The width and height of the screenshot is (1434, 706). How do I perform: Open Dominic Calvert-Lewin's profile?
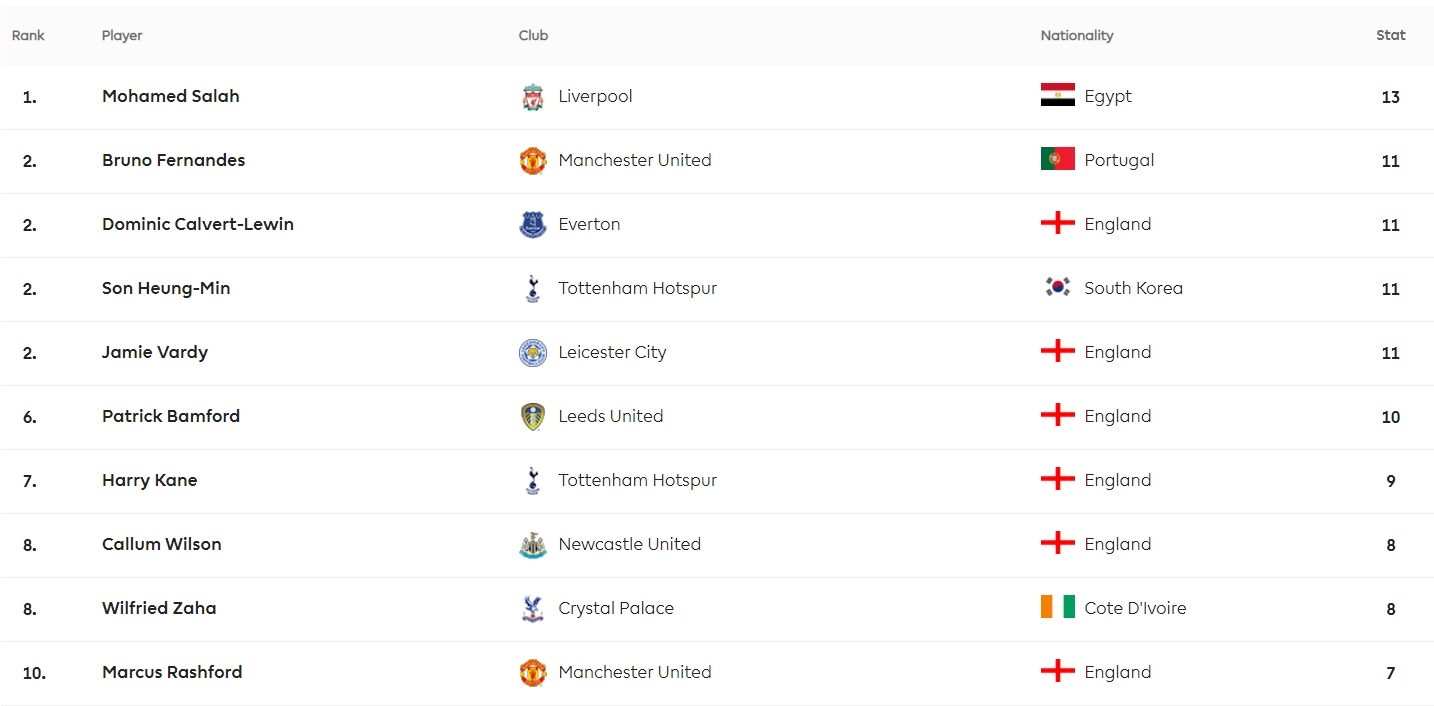coord(198,224)
